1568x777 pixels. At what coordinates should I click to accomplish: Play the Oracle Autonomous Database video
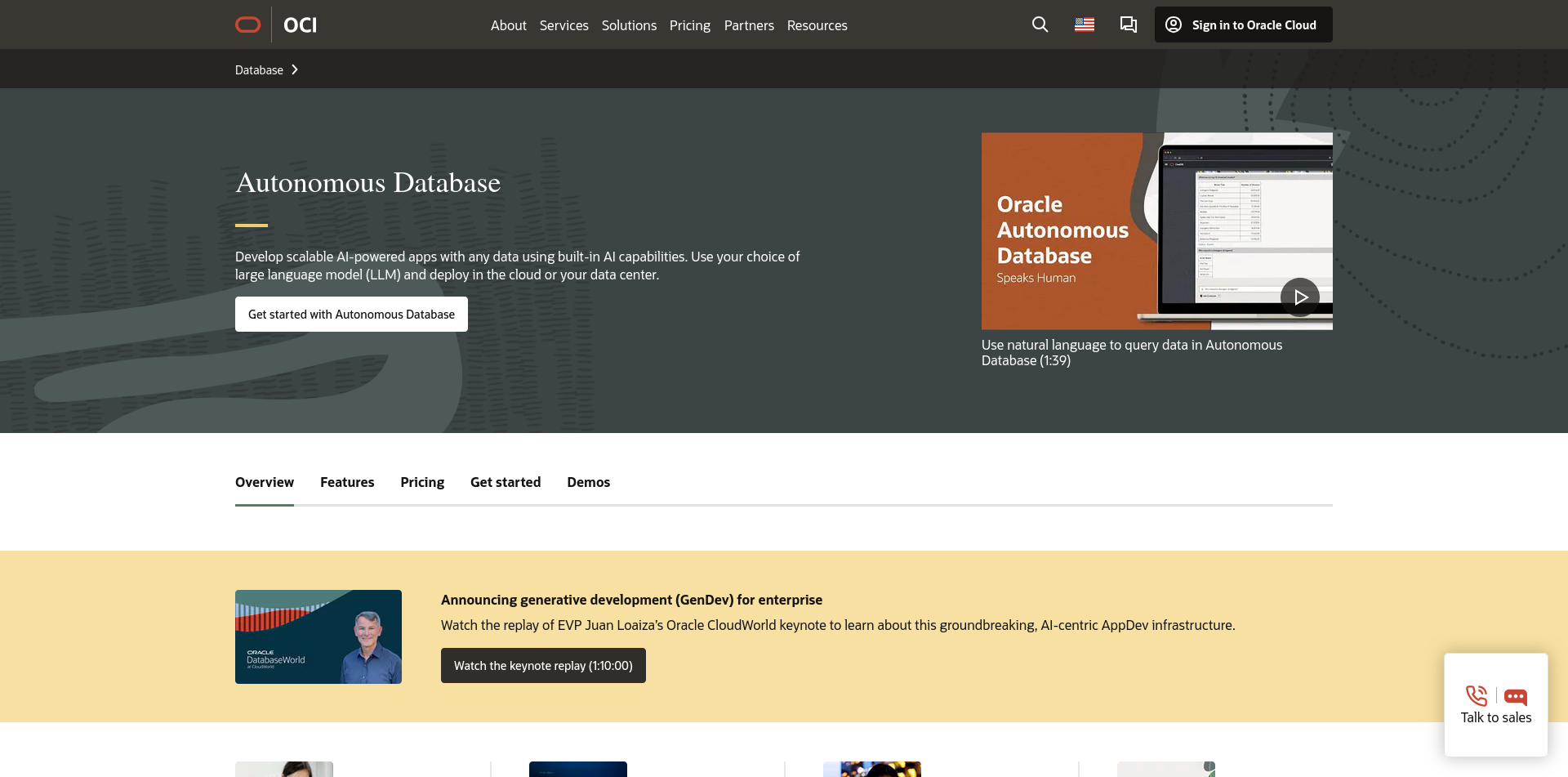tap(1299, 297)
